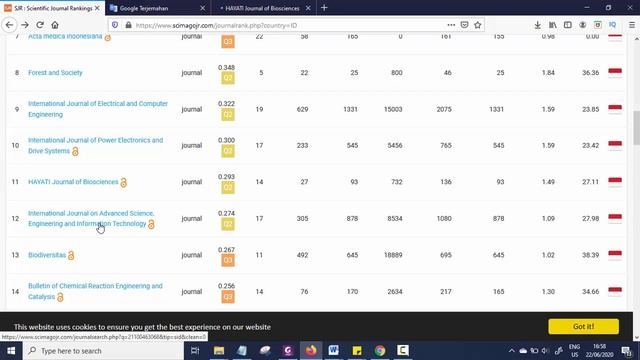Go forward to the next page
Viewport: 640px width, 360px height.
[25, 25]
